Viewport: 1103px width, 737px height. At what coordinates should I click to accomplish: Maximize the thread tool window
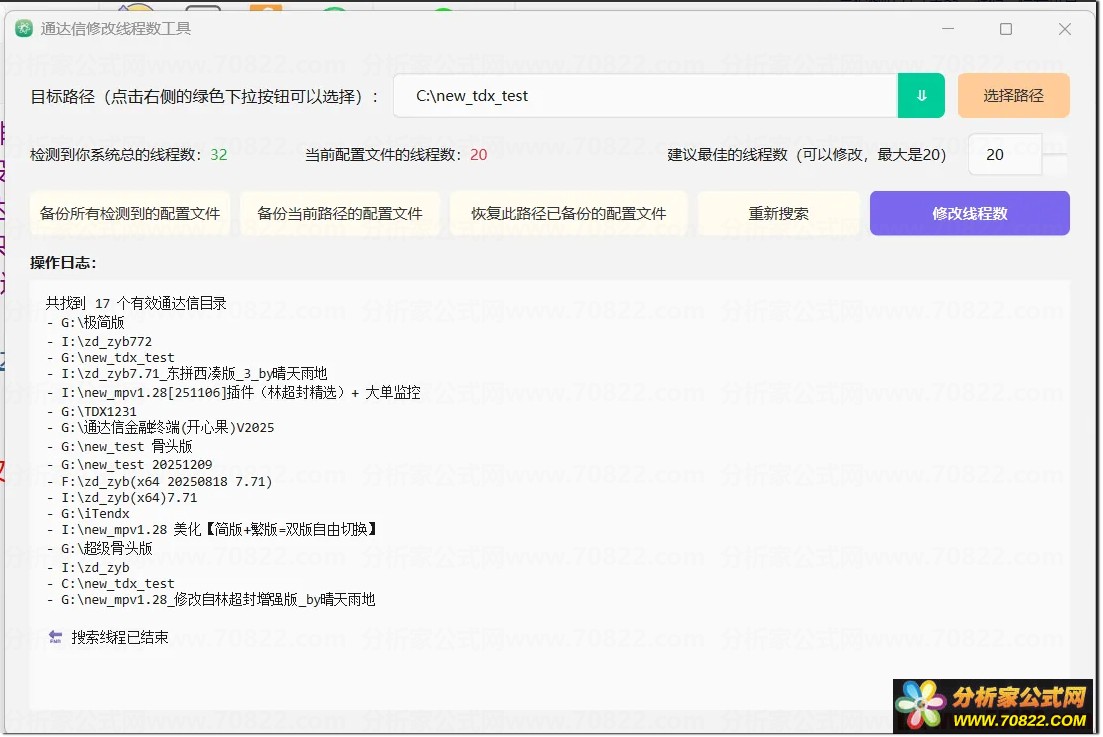click(x=1005, y=29)
